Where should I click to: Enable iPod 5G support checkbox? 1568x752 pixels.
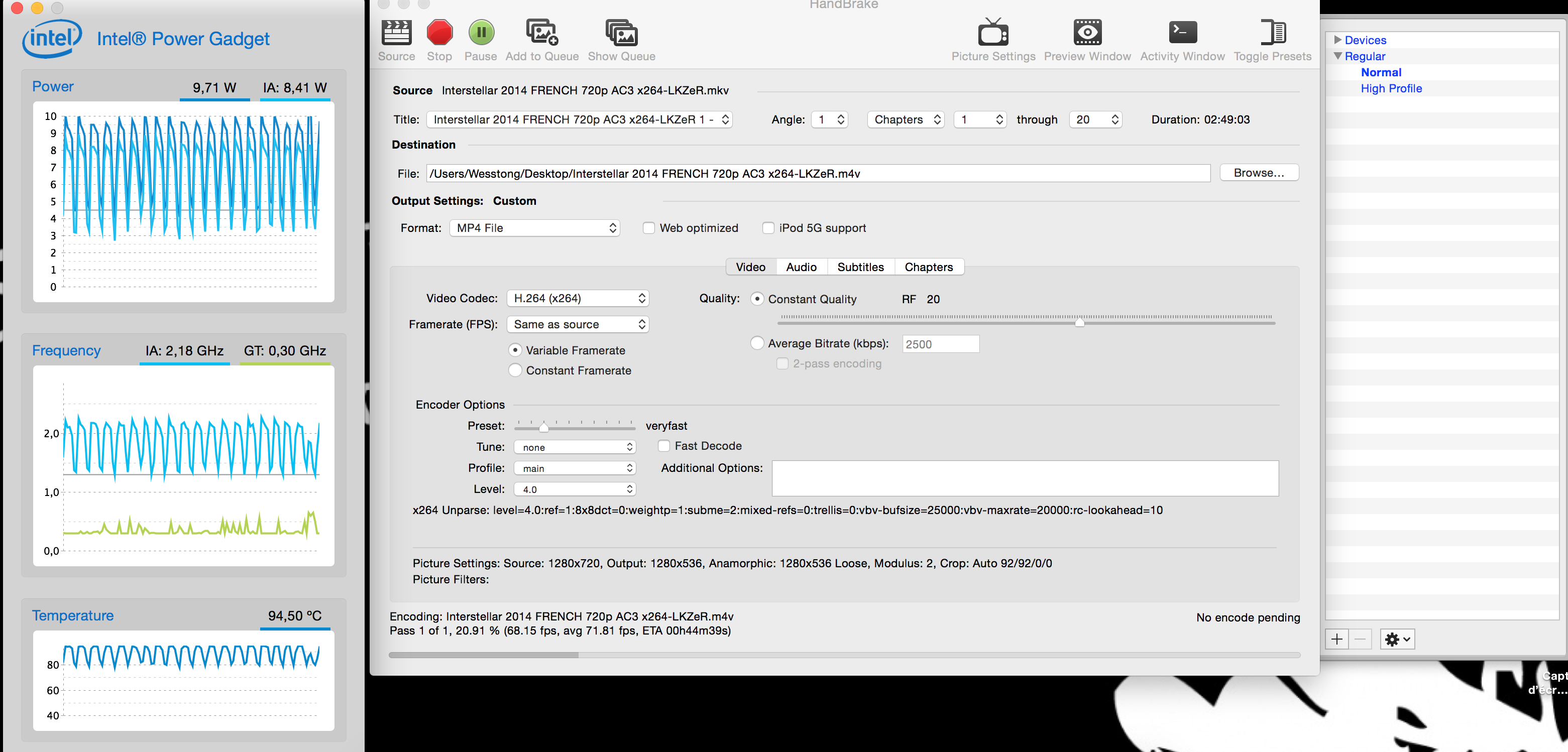(768, 228)
